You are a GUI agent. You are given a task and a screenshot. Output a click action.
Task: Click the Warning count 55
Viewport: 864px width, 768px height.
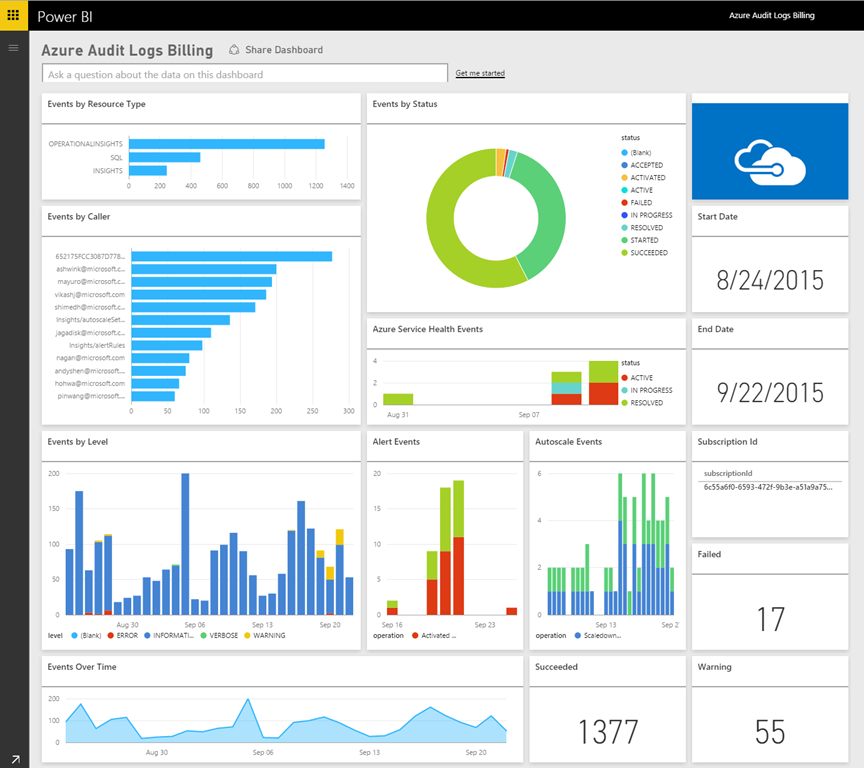click(x=770, y=732)
